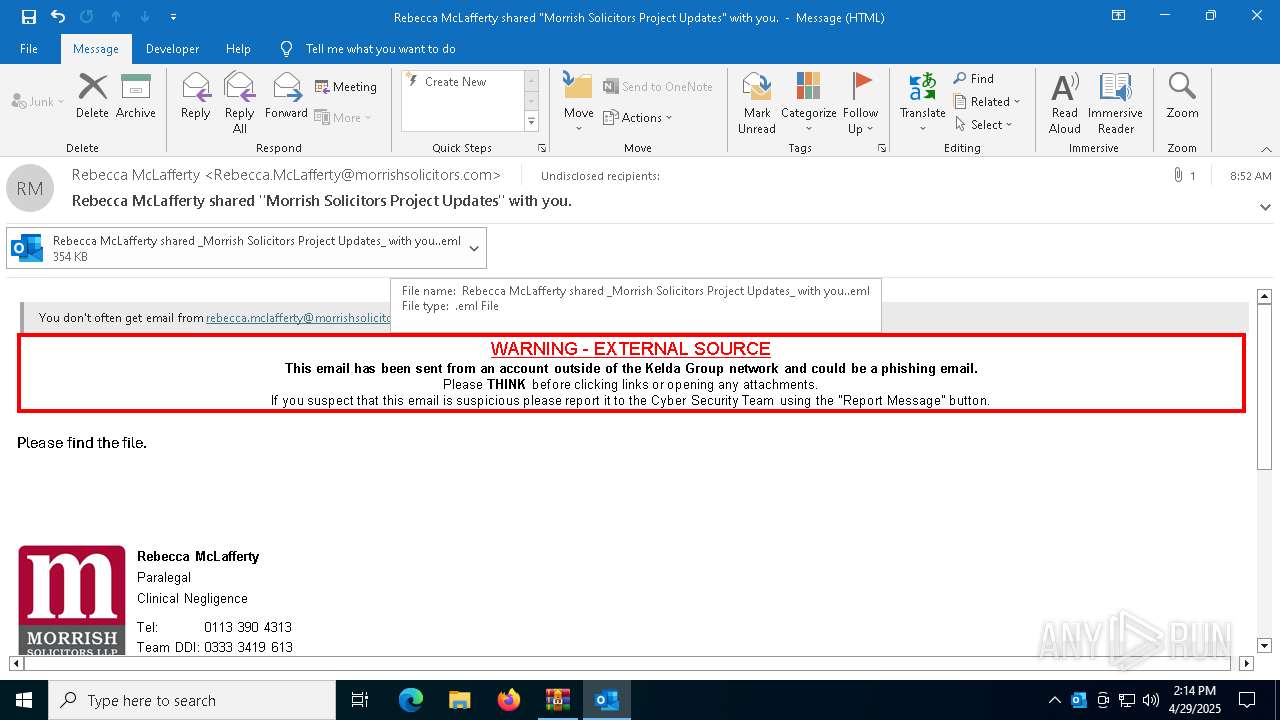Screen dimensions: 1280x720
Task: Delete this email message
Action: 92,96
